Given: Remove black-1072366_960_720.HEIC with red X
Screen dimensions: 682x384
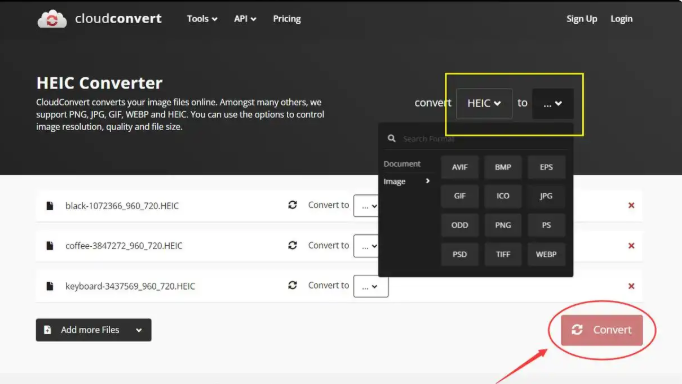Looking at the screenshot, I should [631, 205].
